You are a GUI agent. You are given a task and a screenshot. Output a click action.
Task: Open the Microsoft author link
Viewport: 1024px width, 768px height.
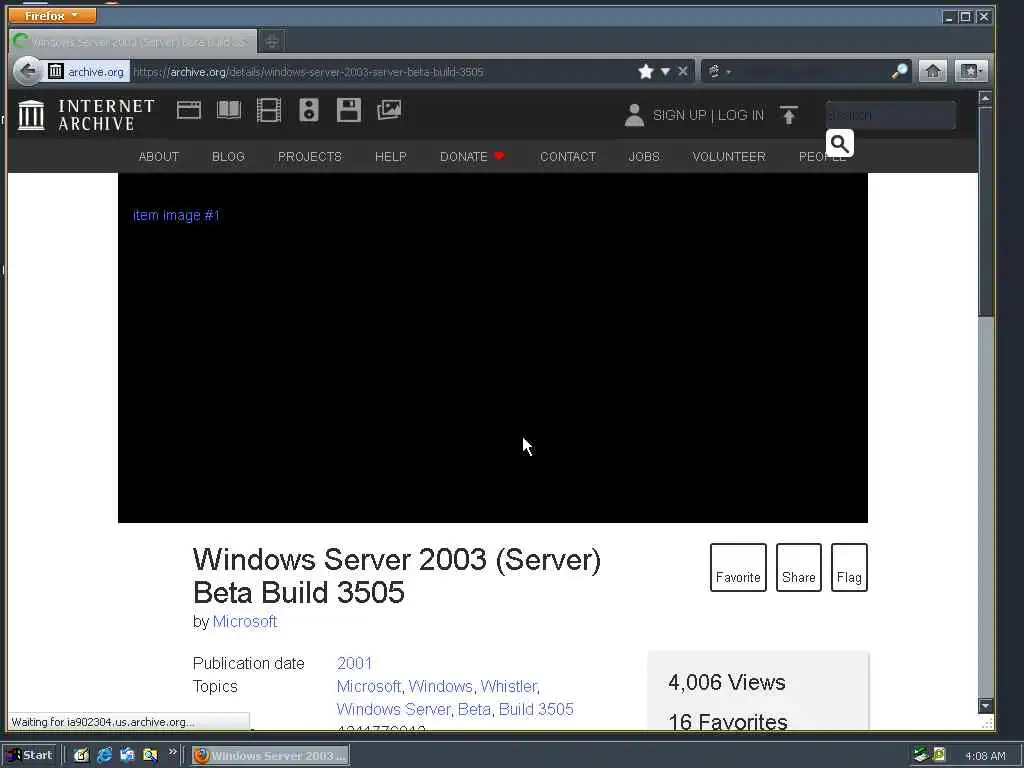pos(245,621)
